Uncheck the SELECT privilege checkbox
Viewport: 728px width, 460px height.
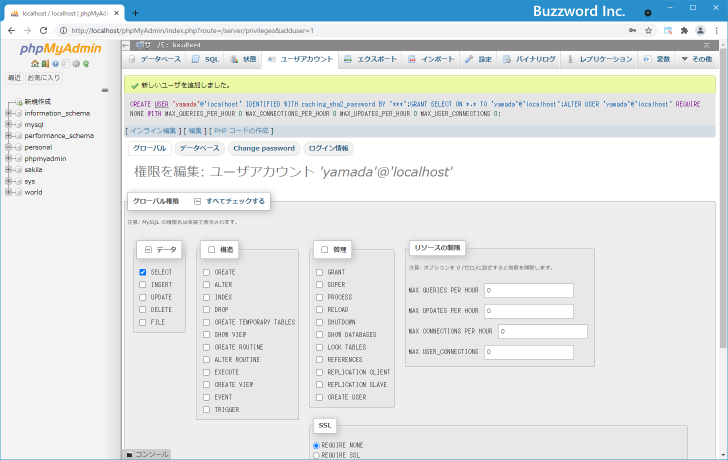coord(143,272)
